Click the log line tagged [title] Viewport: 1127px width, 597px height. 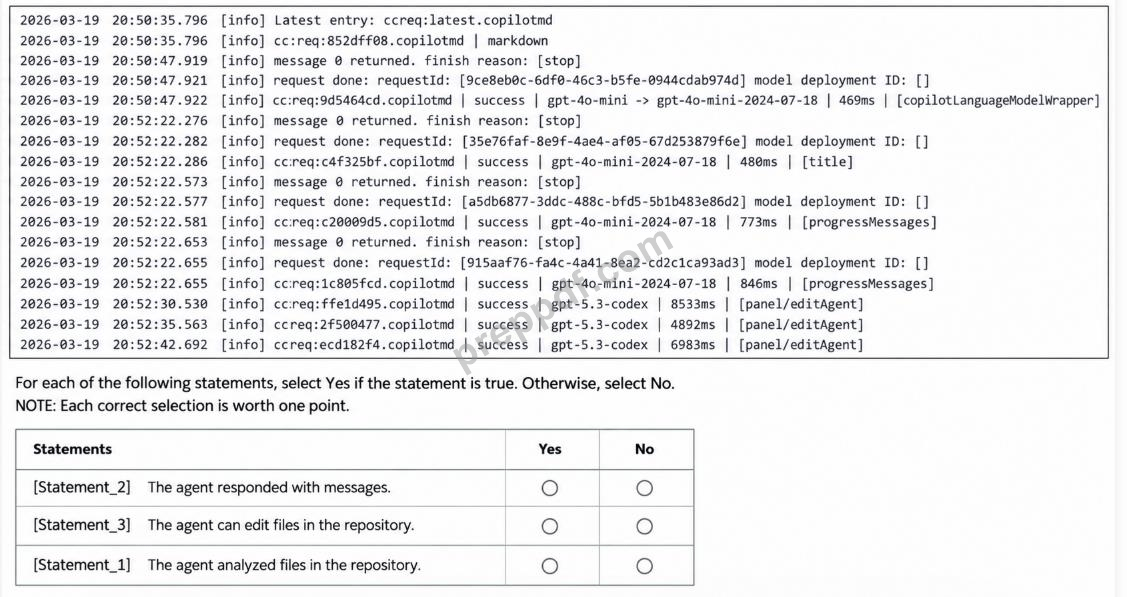tap(436, 162)
